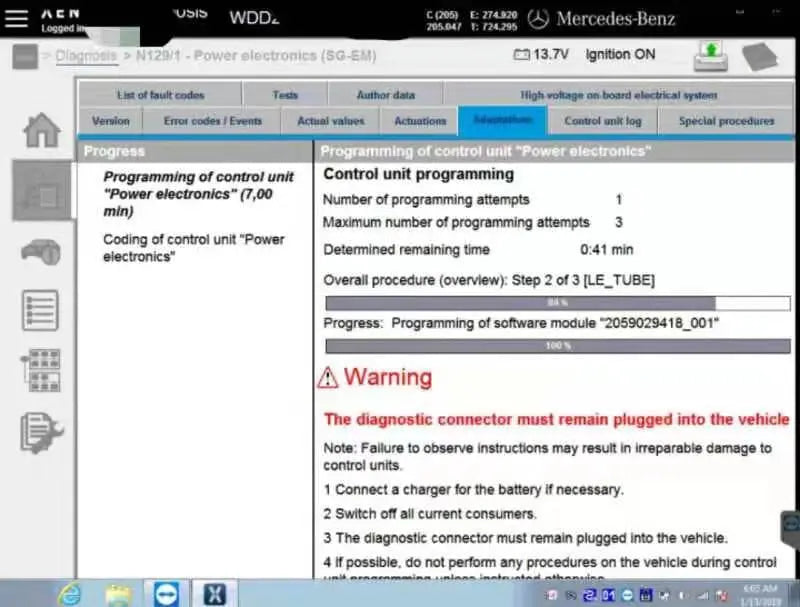Open High voltage on-board electrical system tab
Image resolution: width=800 pixels, height=607 pixels.
click(x=618, y=95)
